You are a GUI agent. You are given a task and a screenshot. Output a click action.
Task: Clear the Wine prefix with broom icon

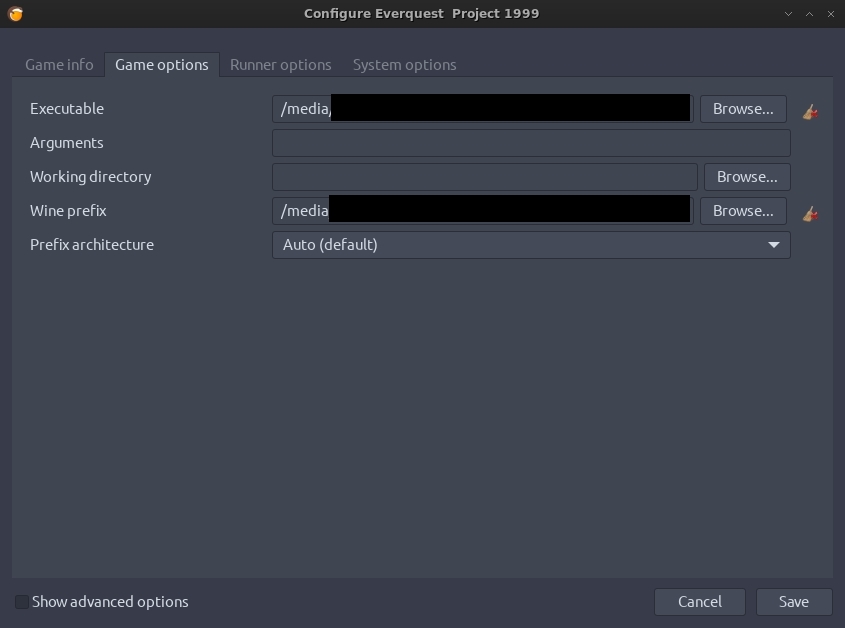[810, 213]
